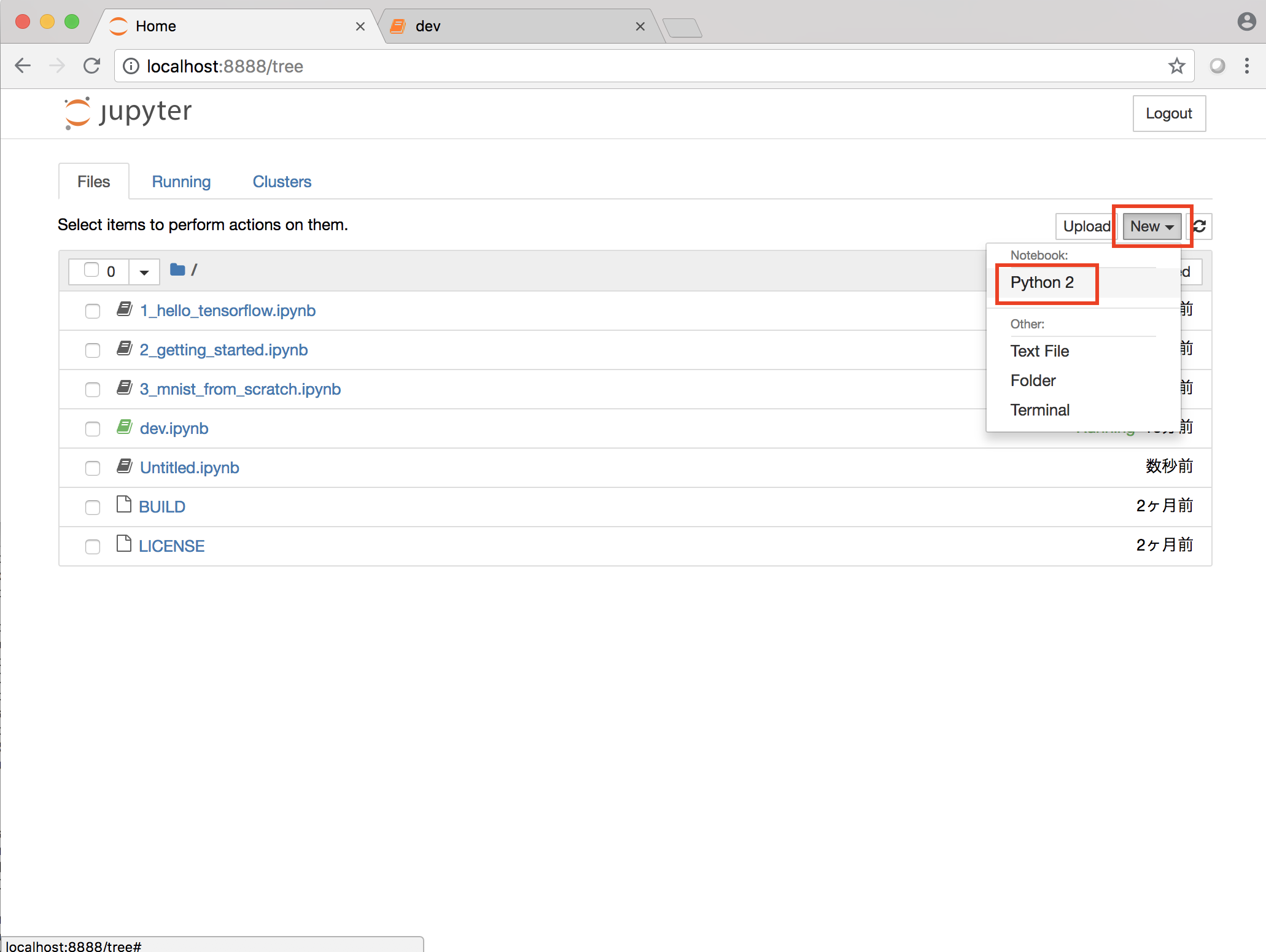Screen dimensions: 1266x952
Task: Click the Jupyter logo
Action: [128, 113]
